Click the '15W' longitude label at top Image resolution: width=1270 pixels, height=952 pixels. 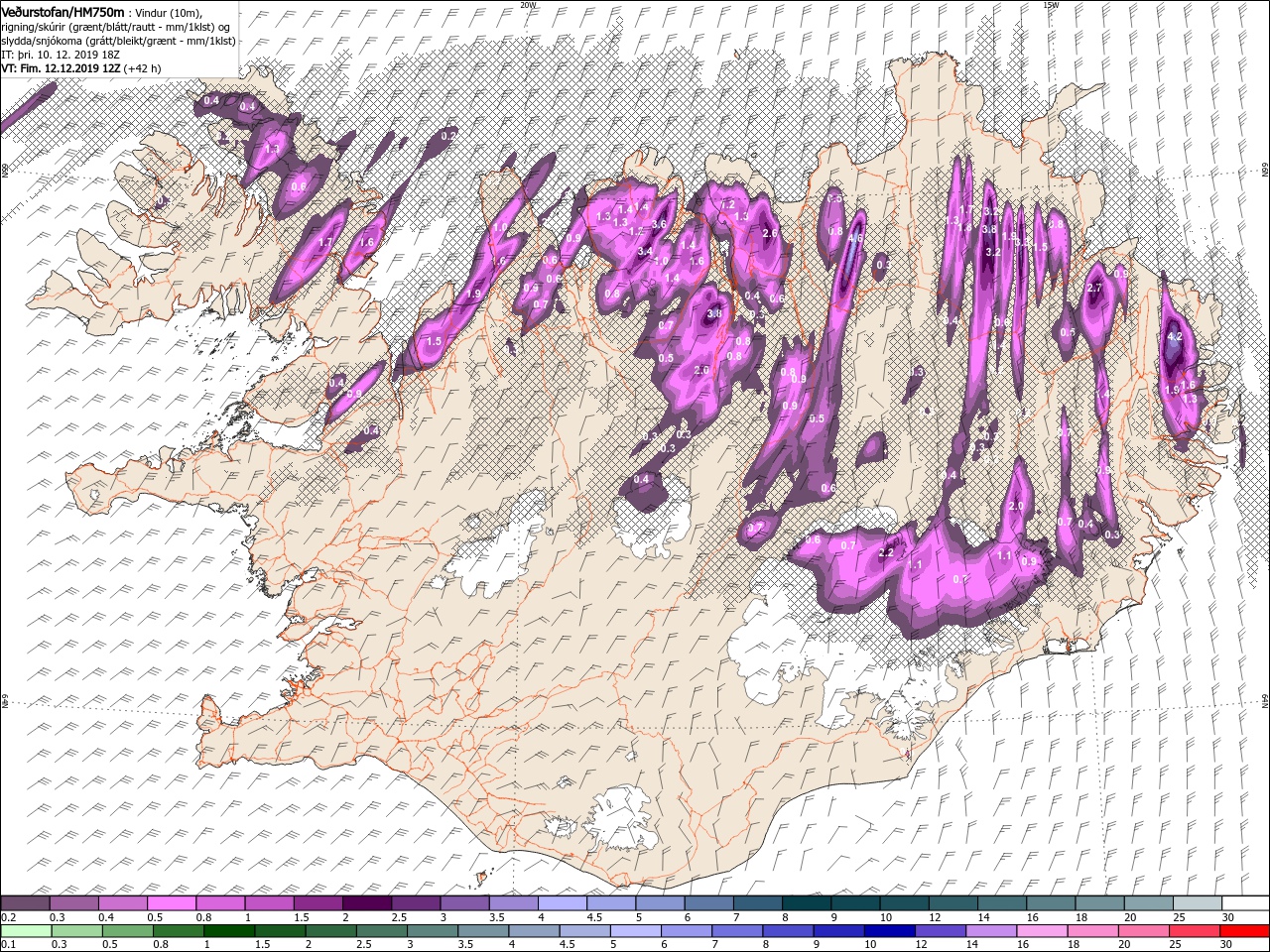coord(1051,5)
